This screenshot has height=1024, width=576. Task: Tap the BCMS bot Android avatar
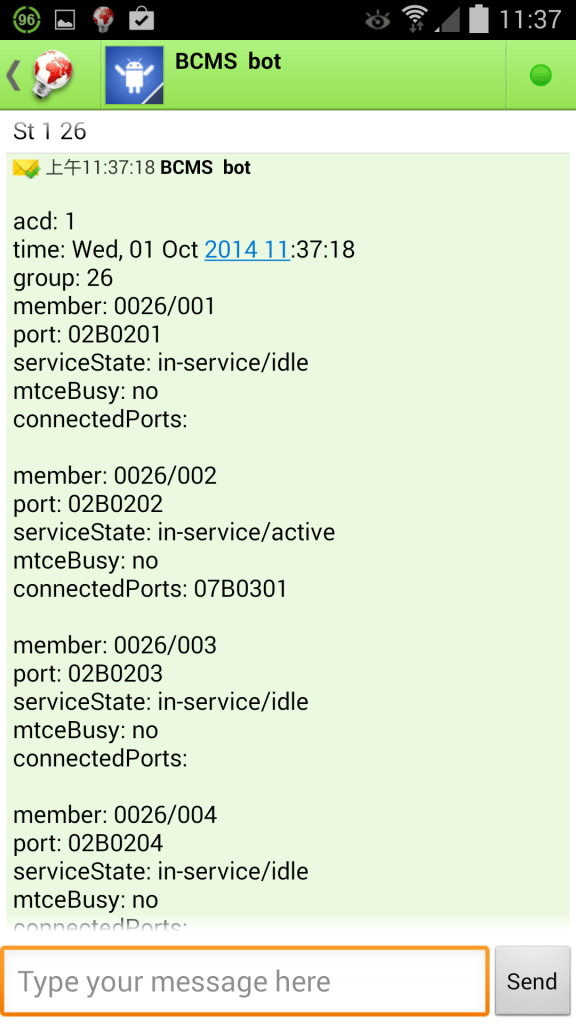click(x=134, y=74)
